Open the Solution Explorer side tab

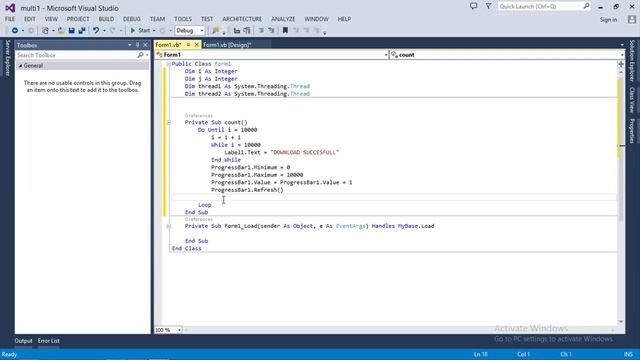click(x=632, y=60)
